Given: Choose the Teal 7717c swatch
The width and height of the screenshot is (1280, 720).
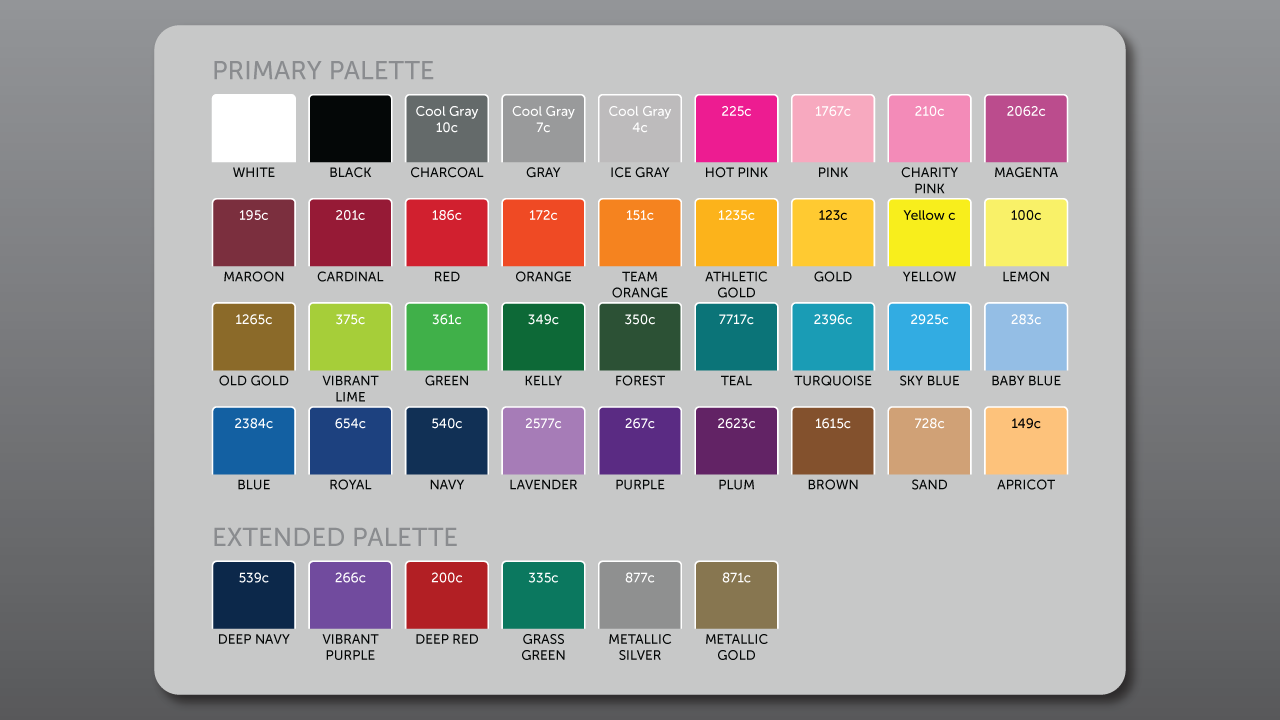Looking at the screenshot, I should (x=736, y=337).
